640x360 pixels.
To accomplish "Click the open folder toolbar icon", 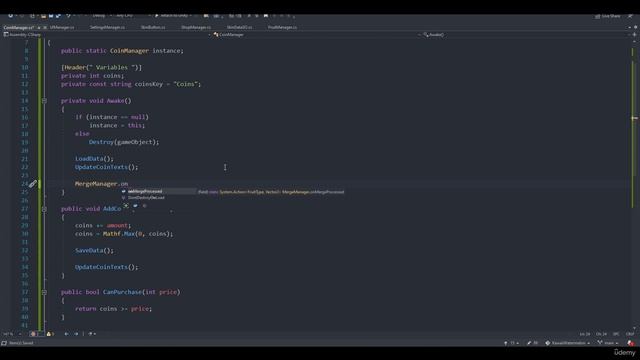I will tap(43, 16).
